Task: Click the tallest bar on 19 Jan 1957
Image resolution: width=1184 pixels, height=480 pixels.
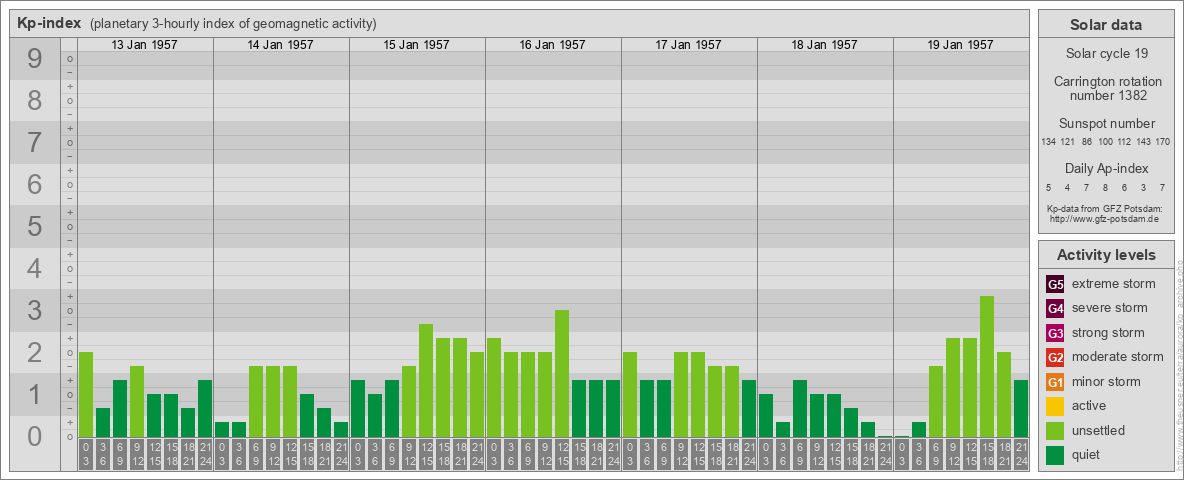Action: (x=986, y=367)
